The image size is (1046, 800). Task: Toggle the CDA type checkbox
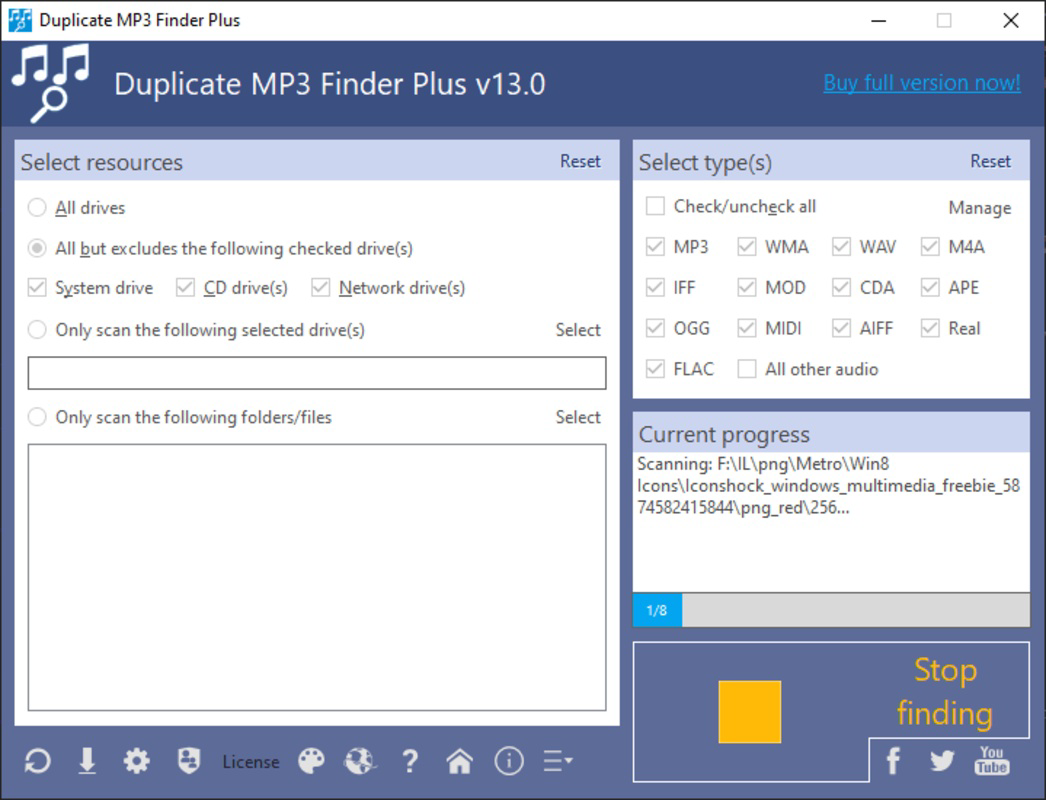pos(841,288)
